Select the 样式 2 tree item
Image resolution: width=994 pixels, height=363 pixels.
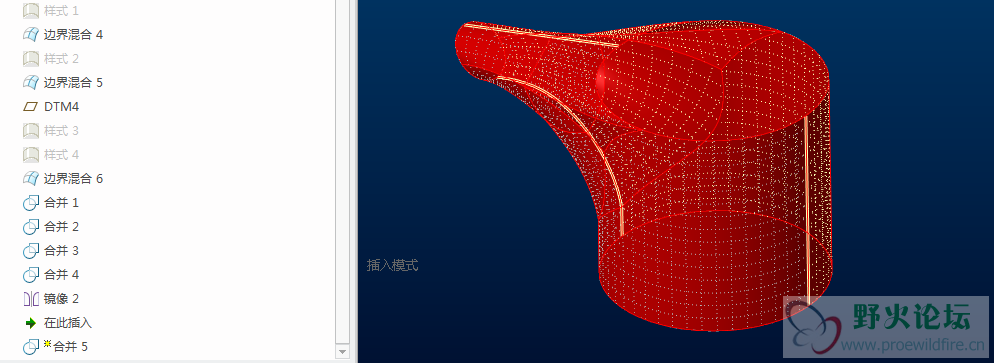point(61,59)
